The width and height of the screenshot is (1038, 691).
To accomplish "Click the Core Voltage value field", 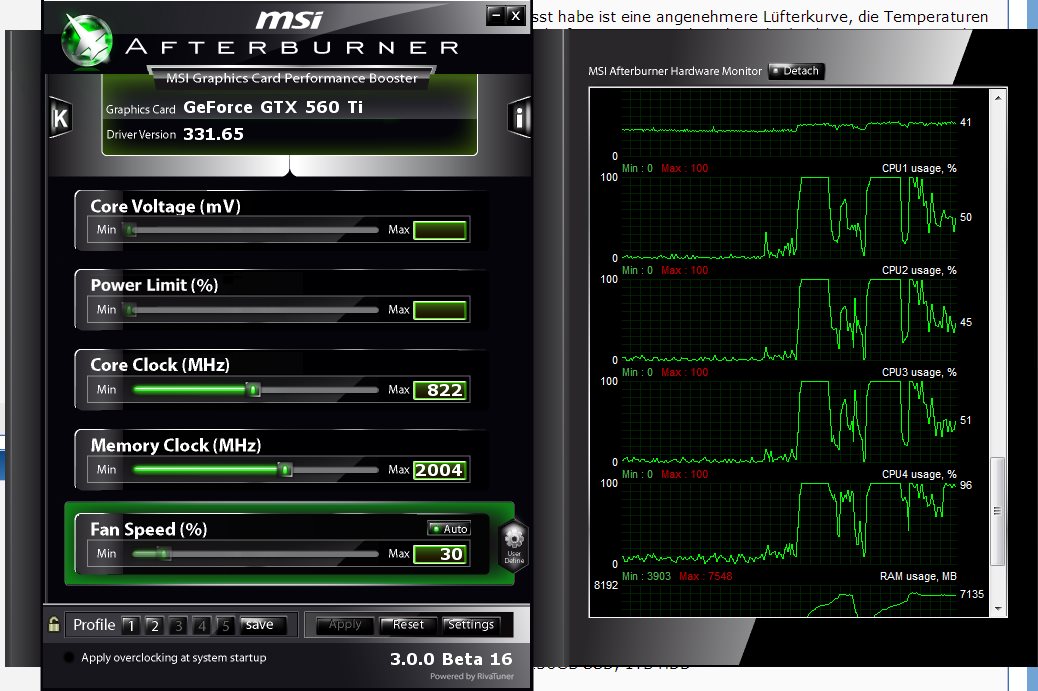I will tap(440, 230).
